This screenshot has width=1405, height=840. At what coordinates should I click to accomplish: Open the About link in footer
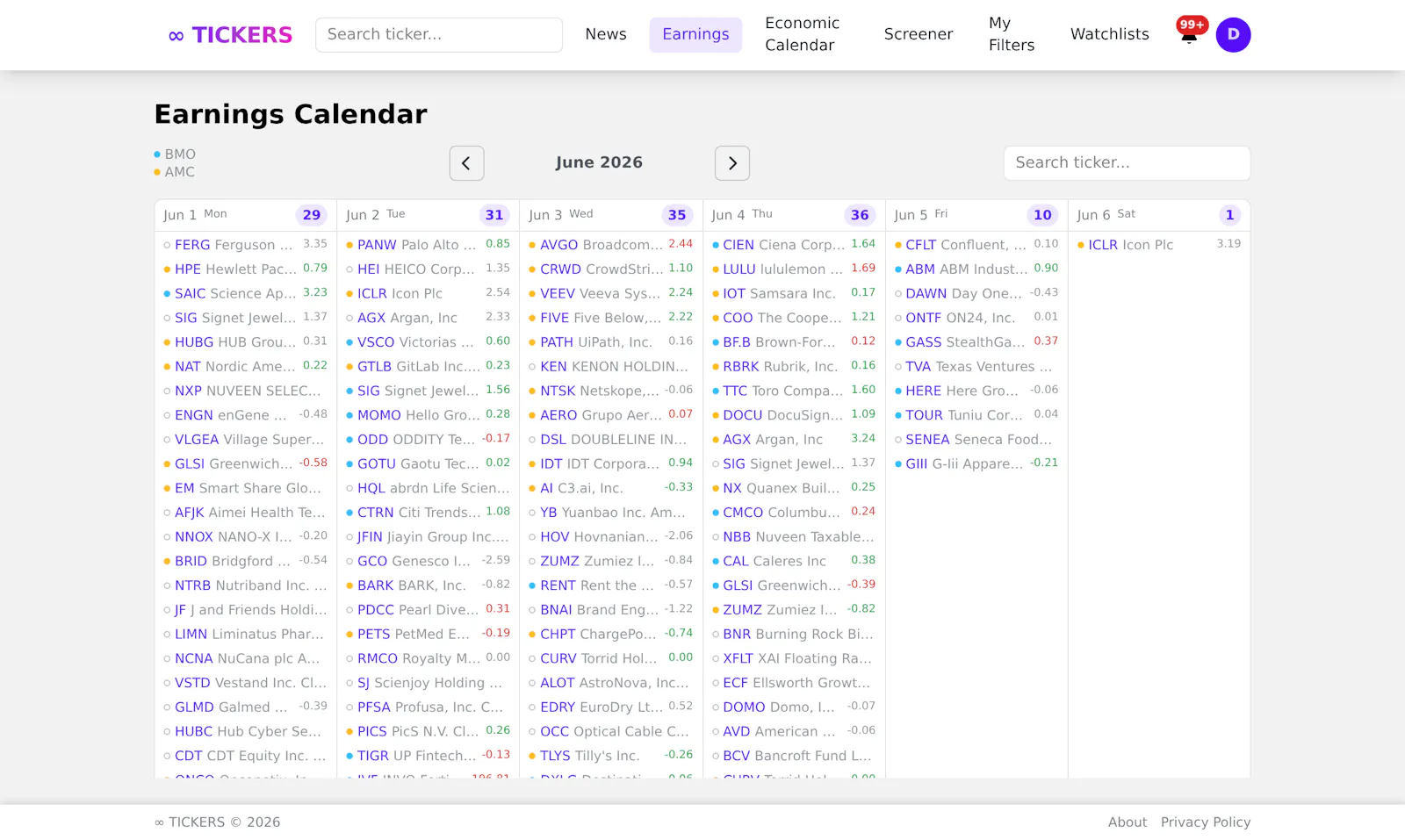tap(1128, 822)
